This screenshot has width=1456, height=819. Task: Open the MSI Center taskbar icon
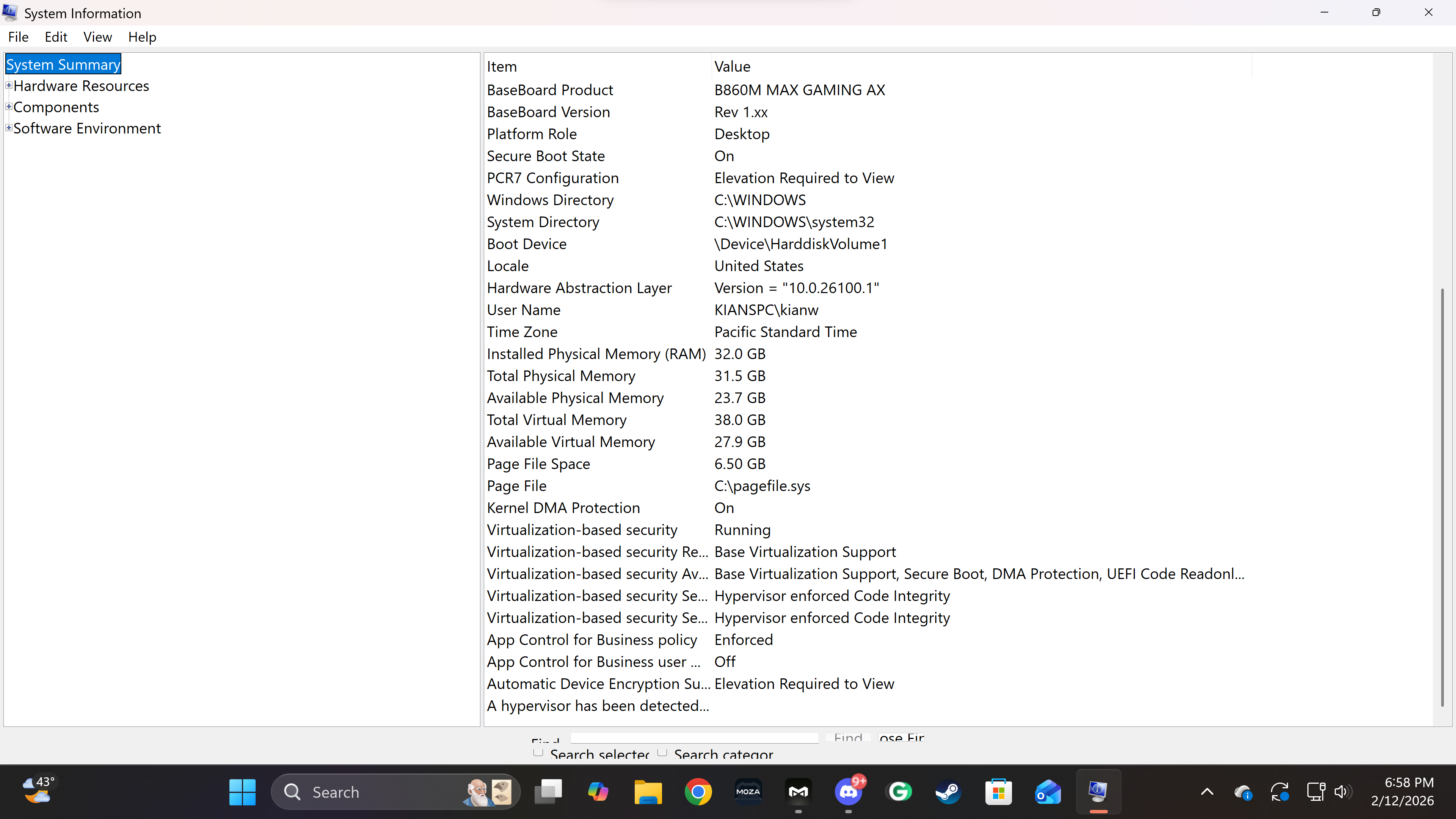coord(798,792)
